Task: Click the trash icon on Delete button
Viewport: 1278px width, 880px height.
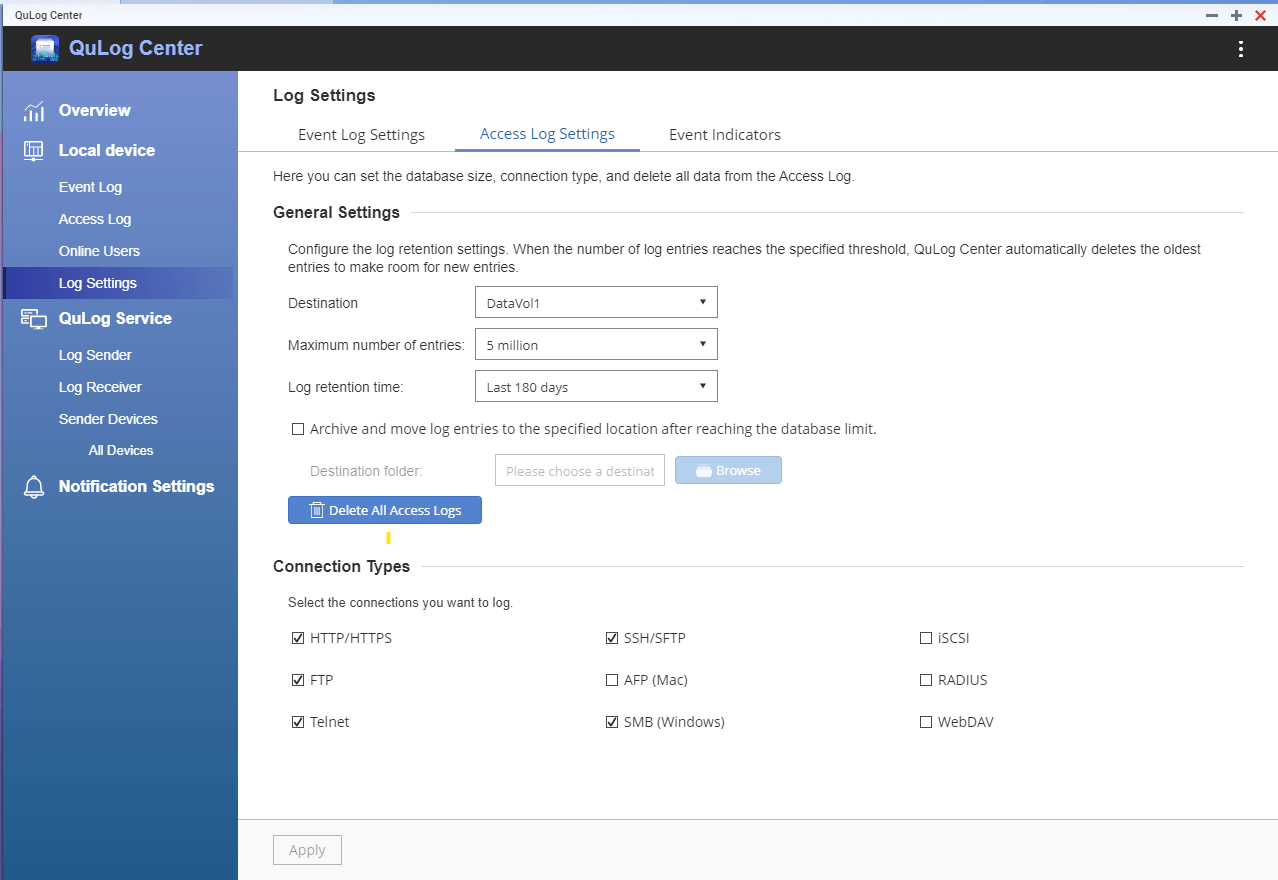Action: pos(316,511)
